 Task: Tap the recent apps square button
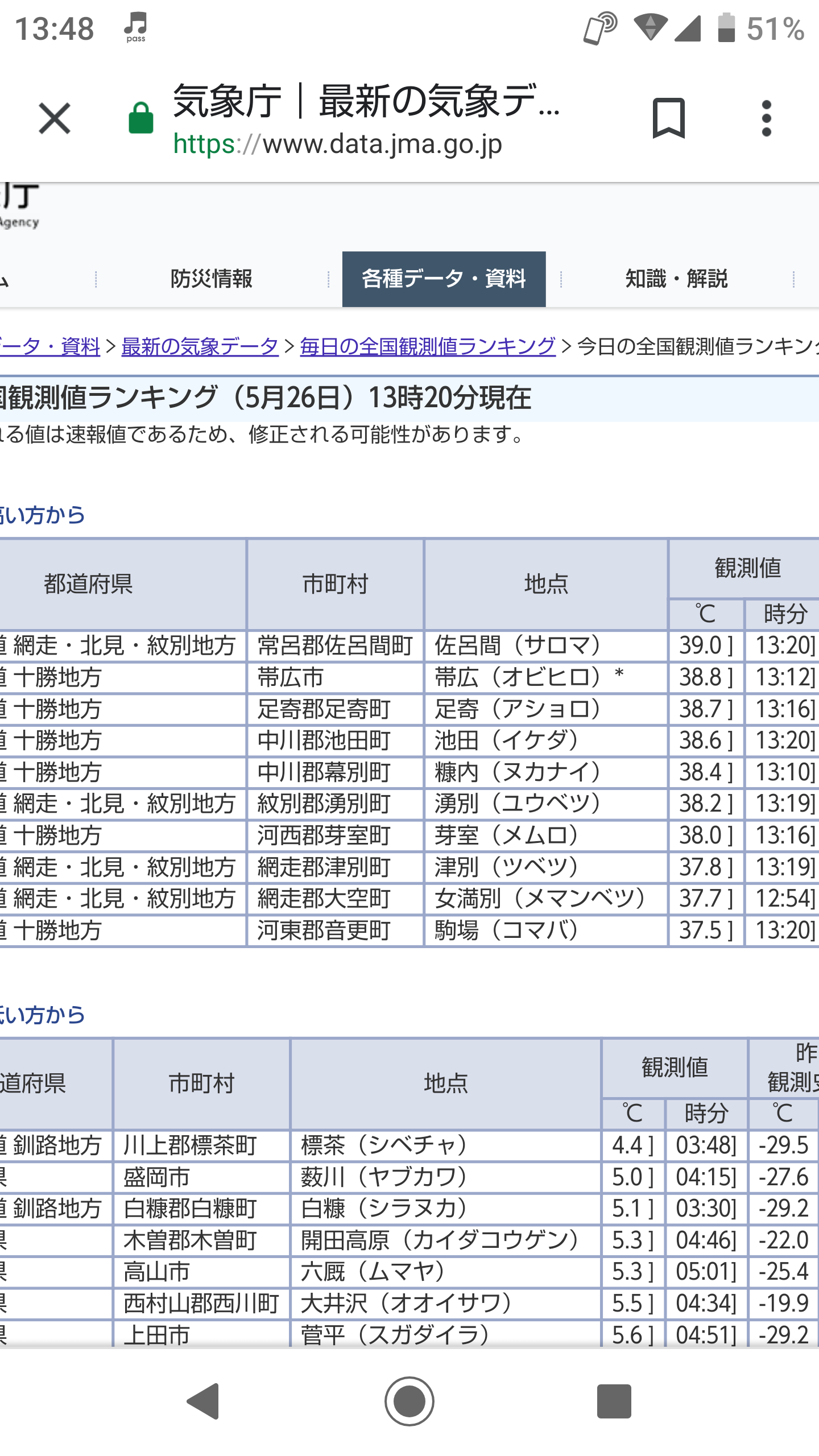point(614,1401)
